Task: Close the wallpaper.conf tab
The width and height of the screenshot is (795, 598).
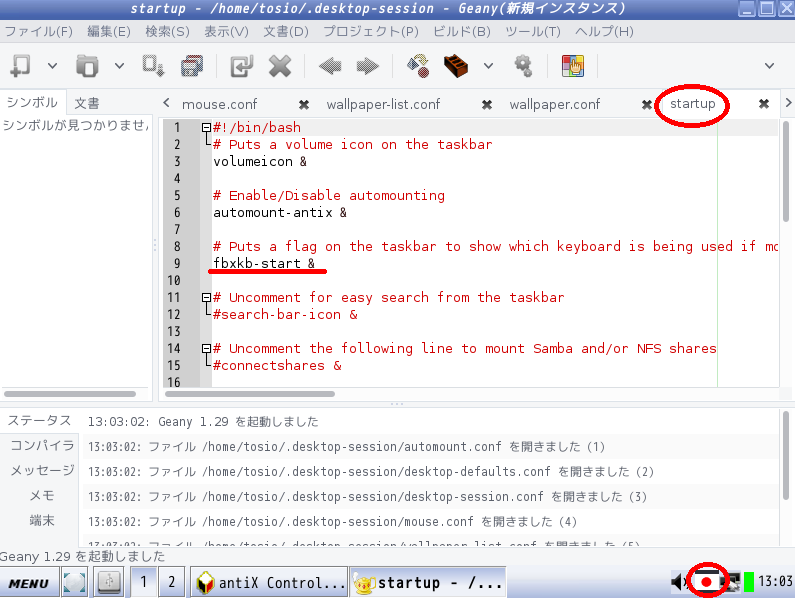Action: pyautogui.click(x=646, y=105)
